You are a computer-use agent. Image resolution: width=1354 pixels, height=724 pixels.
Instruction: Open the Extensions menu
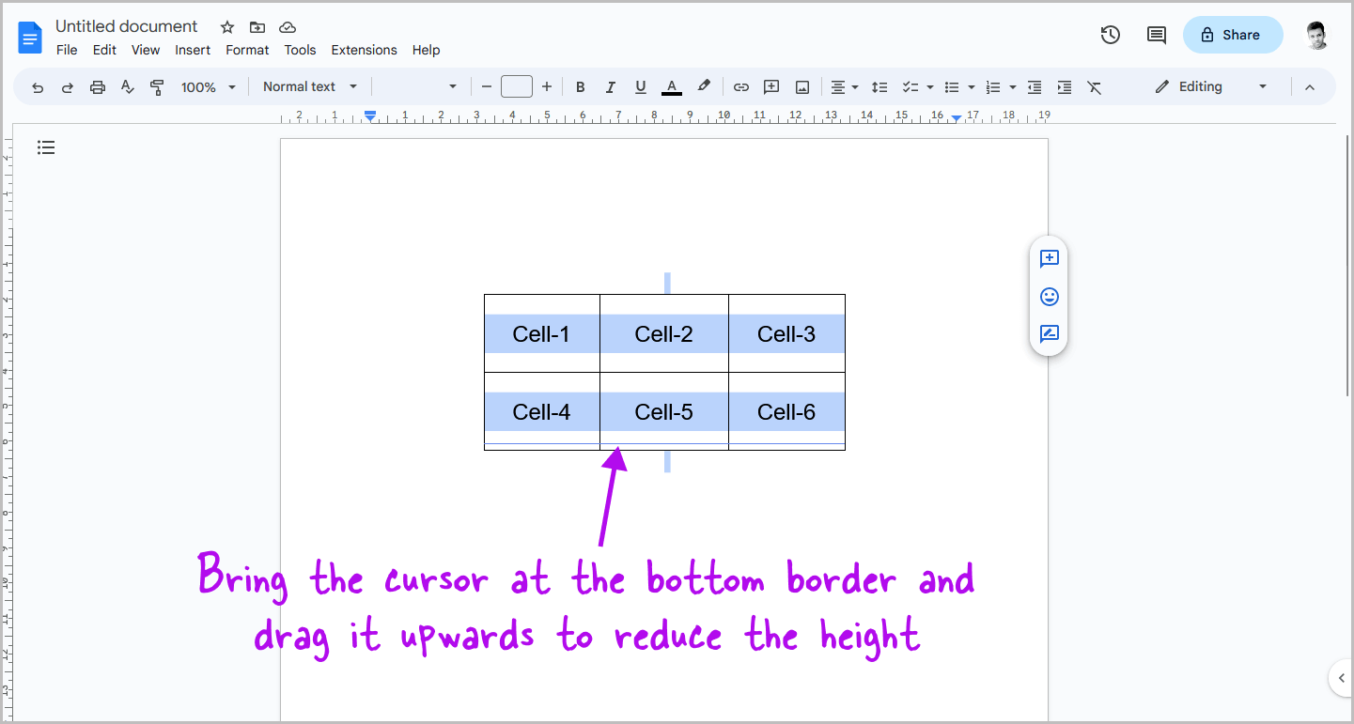coord(364,50)
